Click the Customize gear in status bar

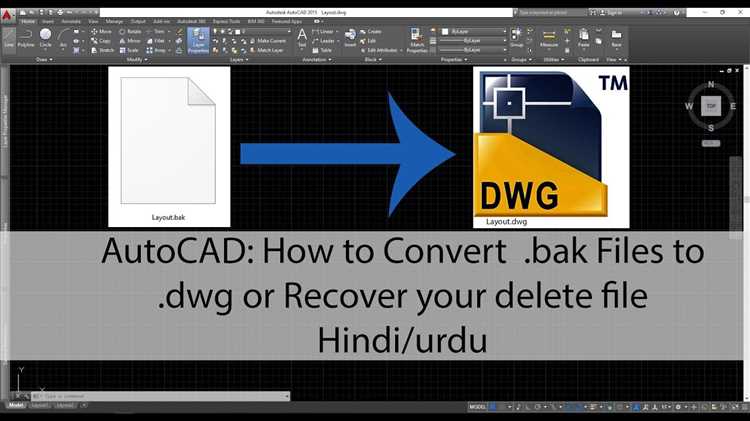click(x=678, y=407)
